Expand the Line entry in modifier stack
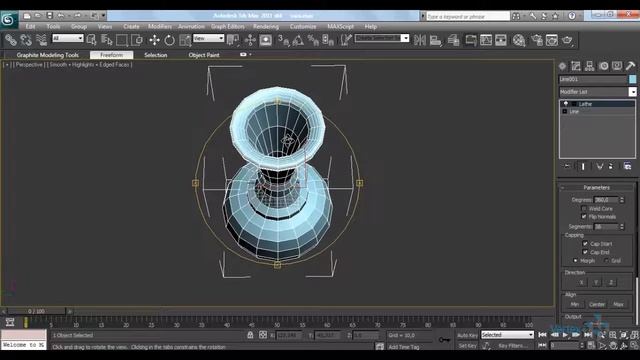Image resolution: width=640 pixels, height=360 pixels. tap(565, 111)
